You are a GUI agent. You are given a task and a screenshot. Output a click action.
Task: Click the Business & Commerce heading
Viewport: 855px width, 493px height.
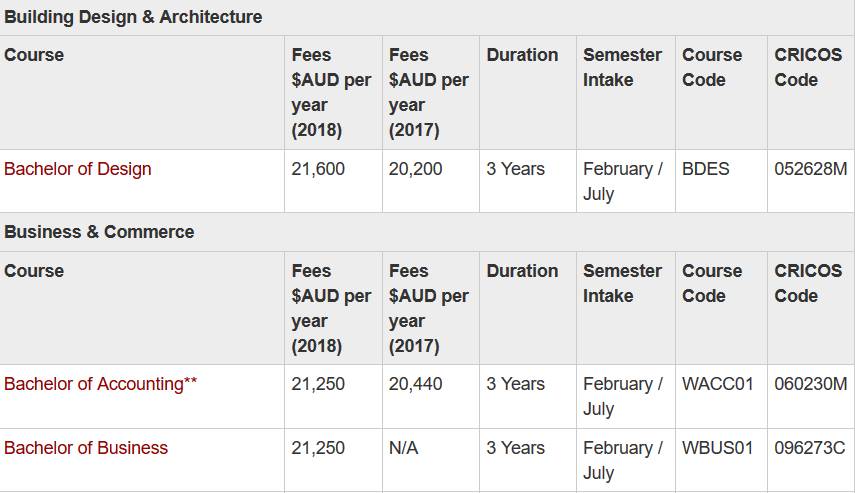point(99,232)
